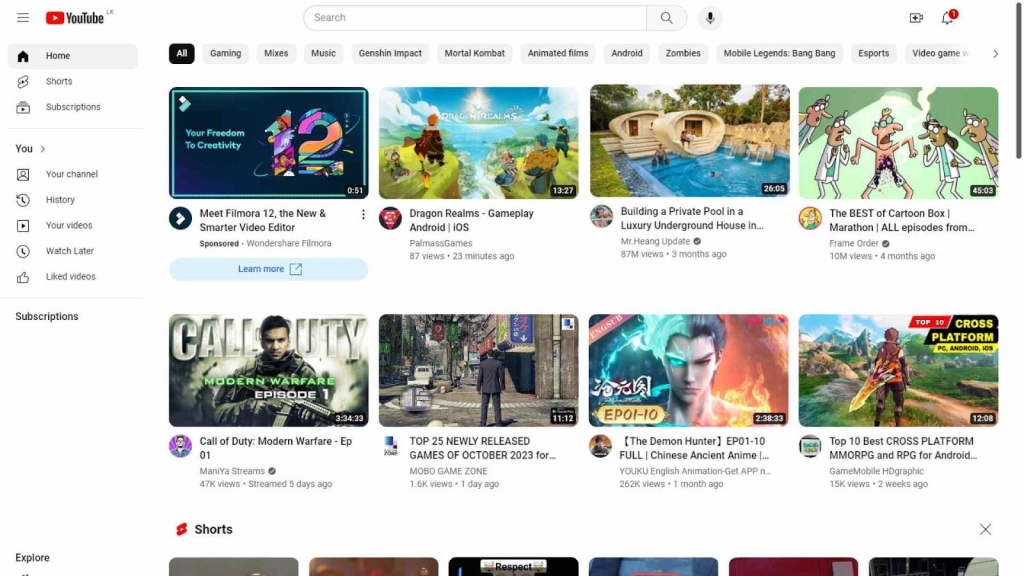Select the Mobile Legends: Bang Bang chip
Viewport: 1024px width, 576px height.
tap(779, 54)
